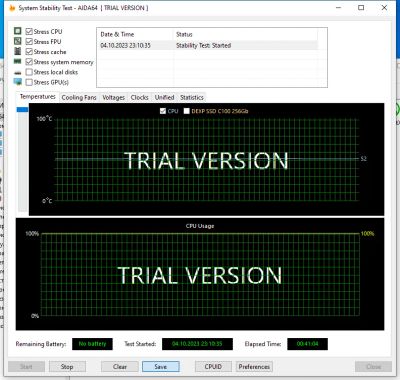This screenshot has height=380, width=400.
Task: Open the Unified tab
Action: click(x=164, y=97)
